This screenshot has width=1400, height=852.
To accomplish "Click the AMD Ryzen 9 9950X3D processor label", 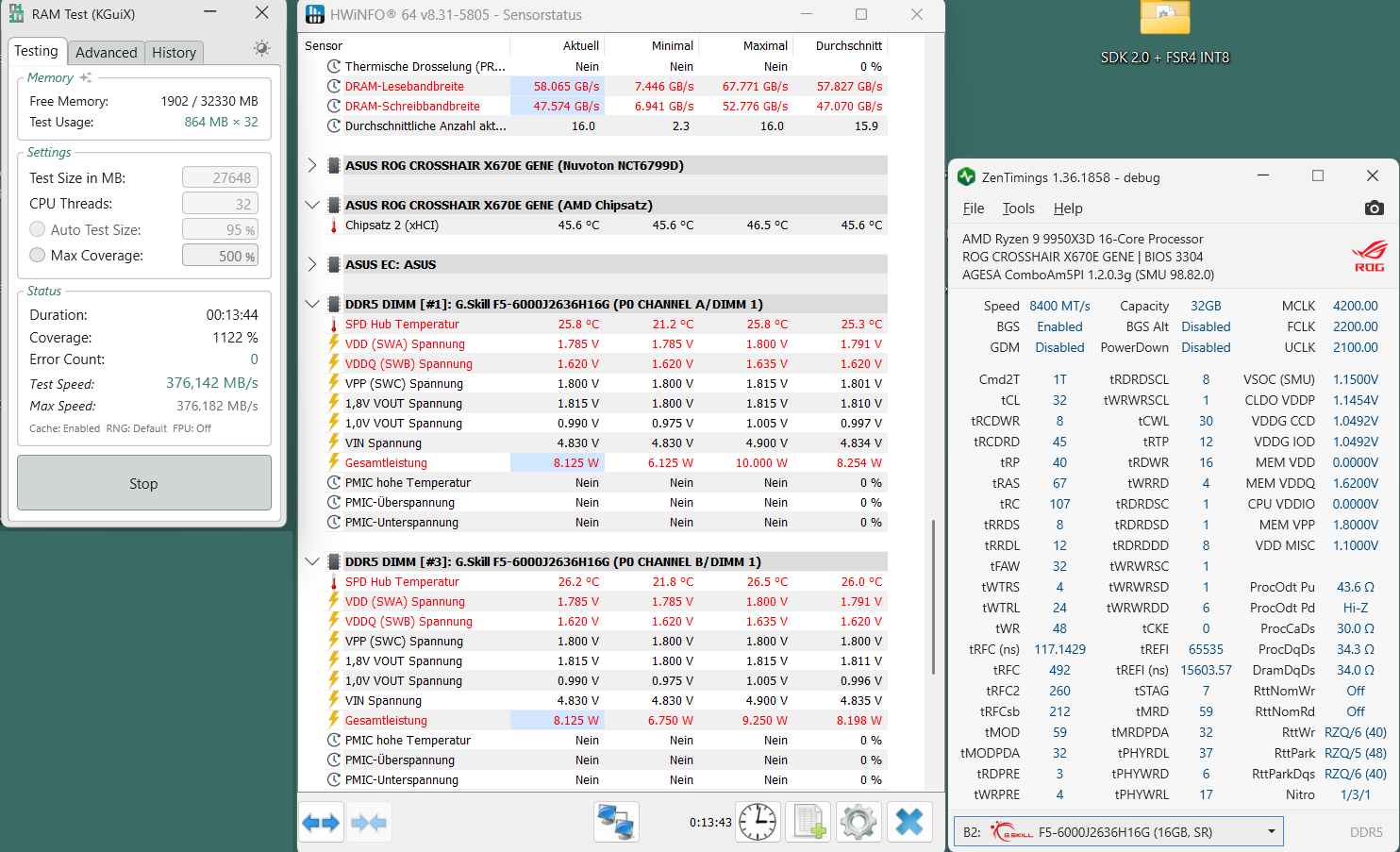I will [x=1083, y=239].
